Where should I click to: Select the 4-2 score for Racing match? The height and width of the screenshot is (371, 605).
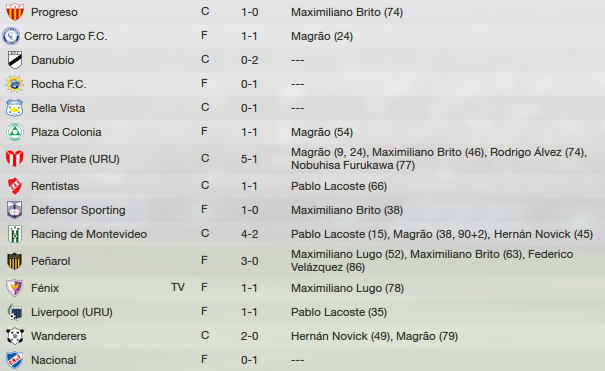[x=249, y=234]
